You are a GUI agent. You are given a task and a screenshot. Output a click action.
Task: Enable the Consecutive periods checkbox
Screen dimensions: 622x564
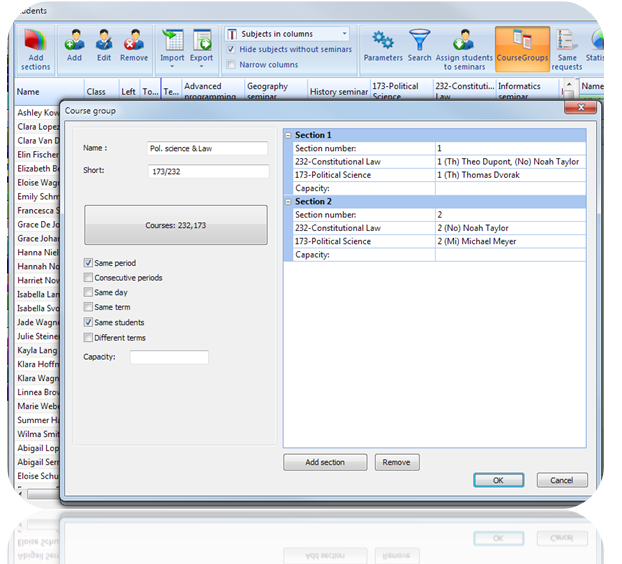89,278
